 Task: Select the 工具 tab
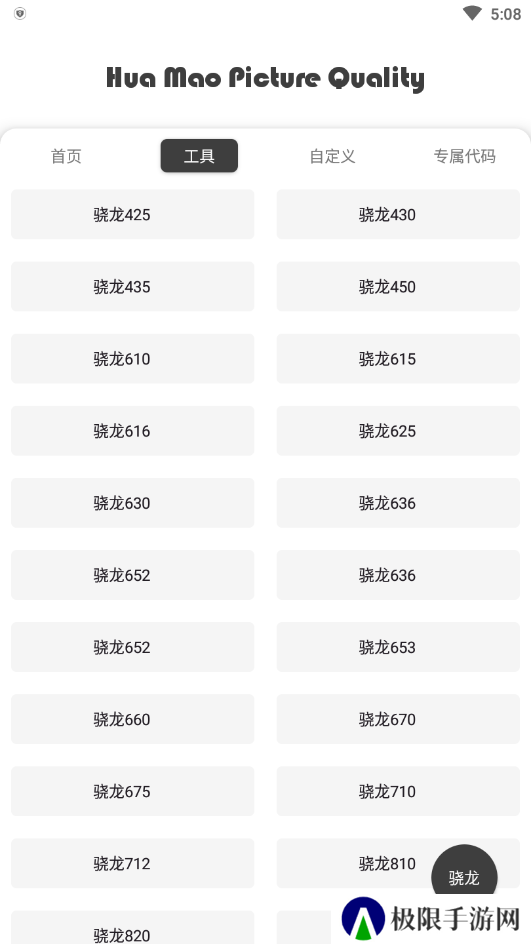(199, 156)
